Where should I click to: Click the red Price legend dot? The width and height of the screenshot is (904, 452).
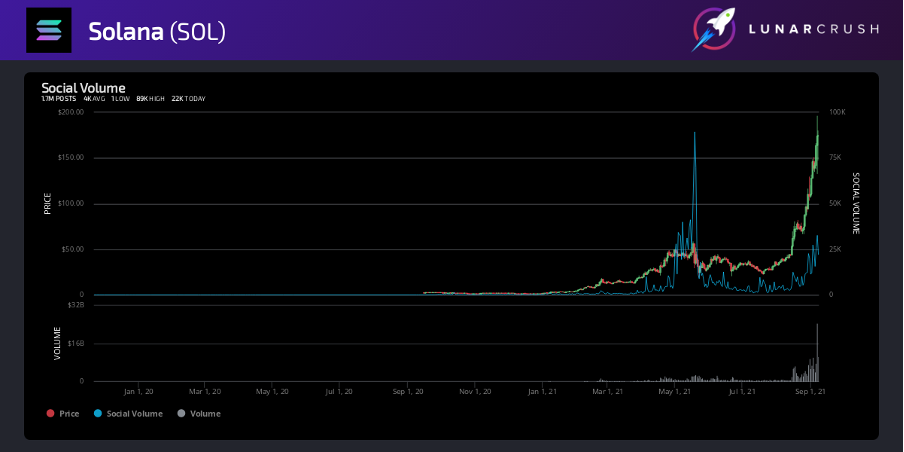pos(50,413)
